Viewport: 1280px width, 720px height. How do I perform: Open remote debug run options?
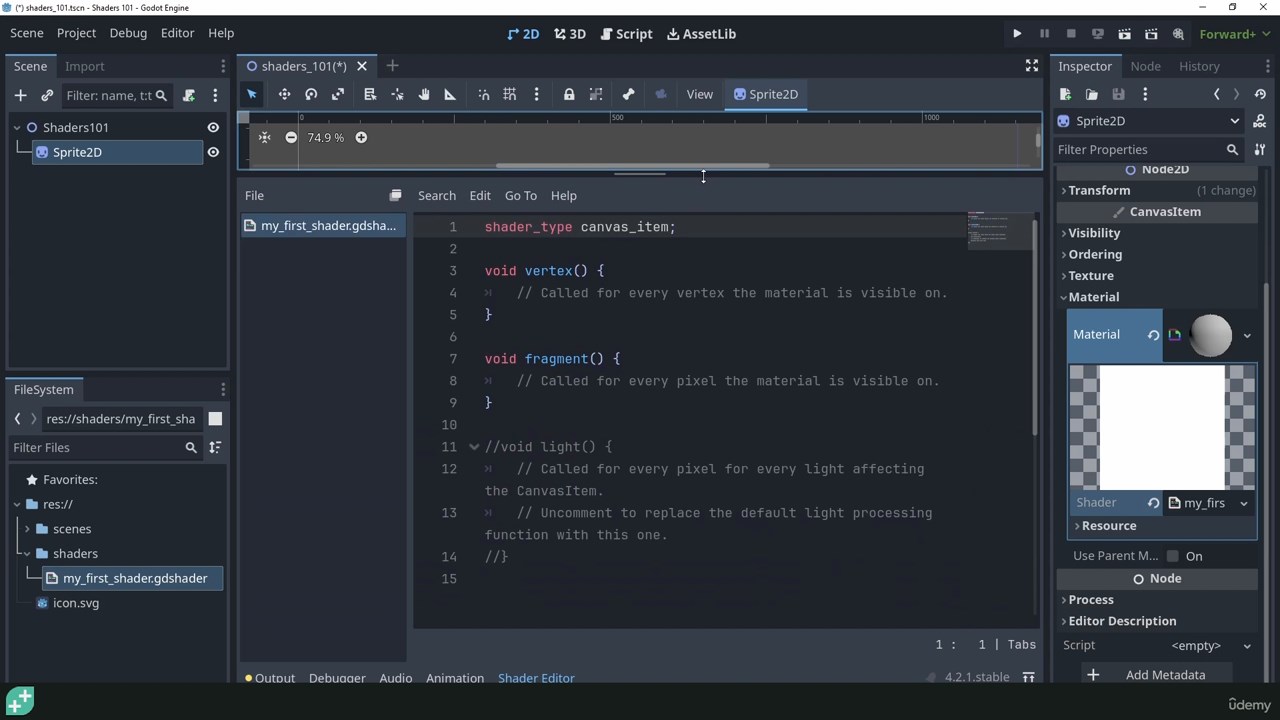(x=1097, y=34)
